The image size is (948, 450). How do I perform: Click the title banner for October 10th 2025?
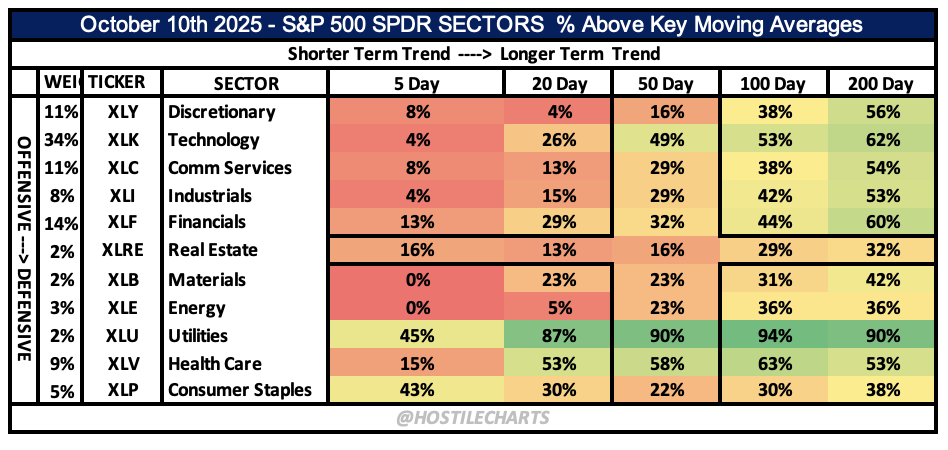473,24
